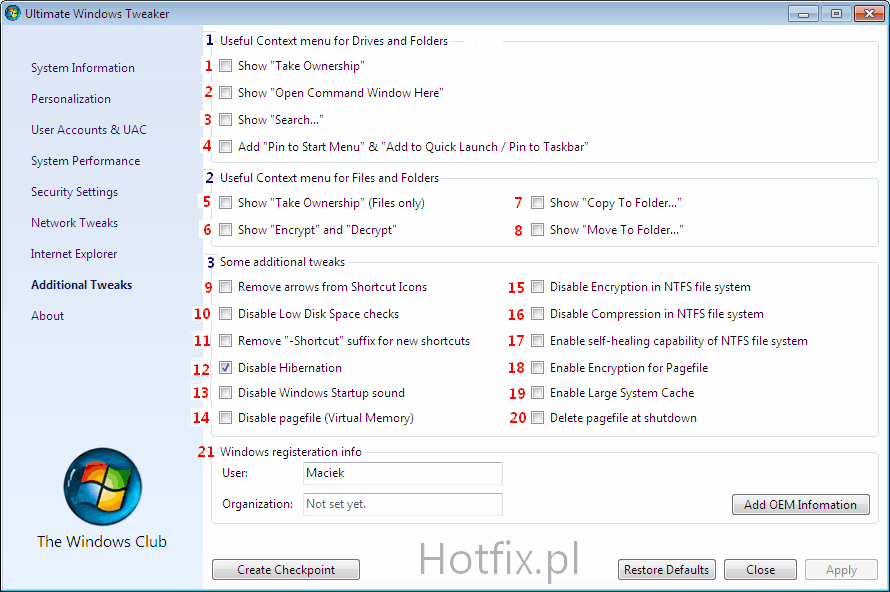Viewport: 890px width, 592px height.
Task: Click the Restore Defaults button
Action: [x=666, y=570]
